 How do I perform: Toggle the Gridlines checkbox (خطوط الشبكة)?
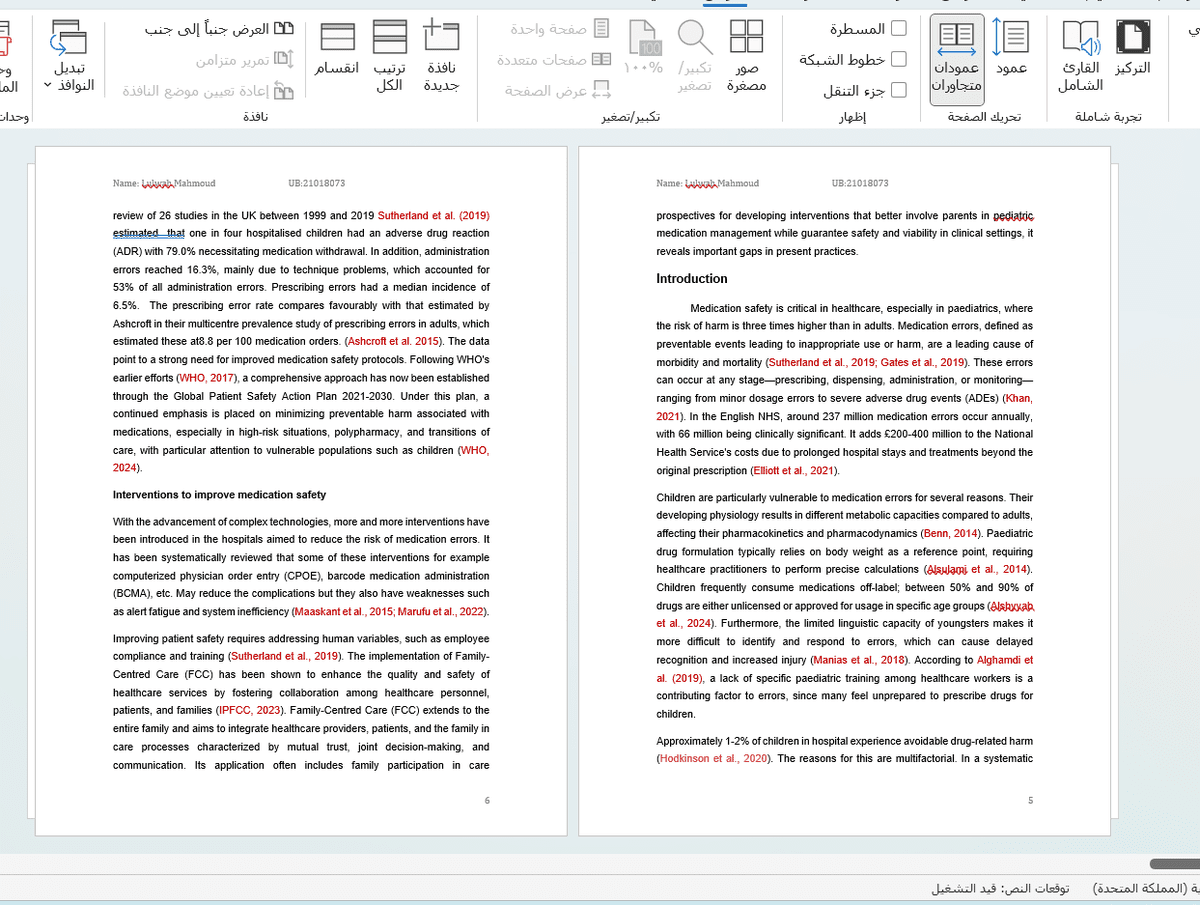click(x=898, y=60)
